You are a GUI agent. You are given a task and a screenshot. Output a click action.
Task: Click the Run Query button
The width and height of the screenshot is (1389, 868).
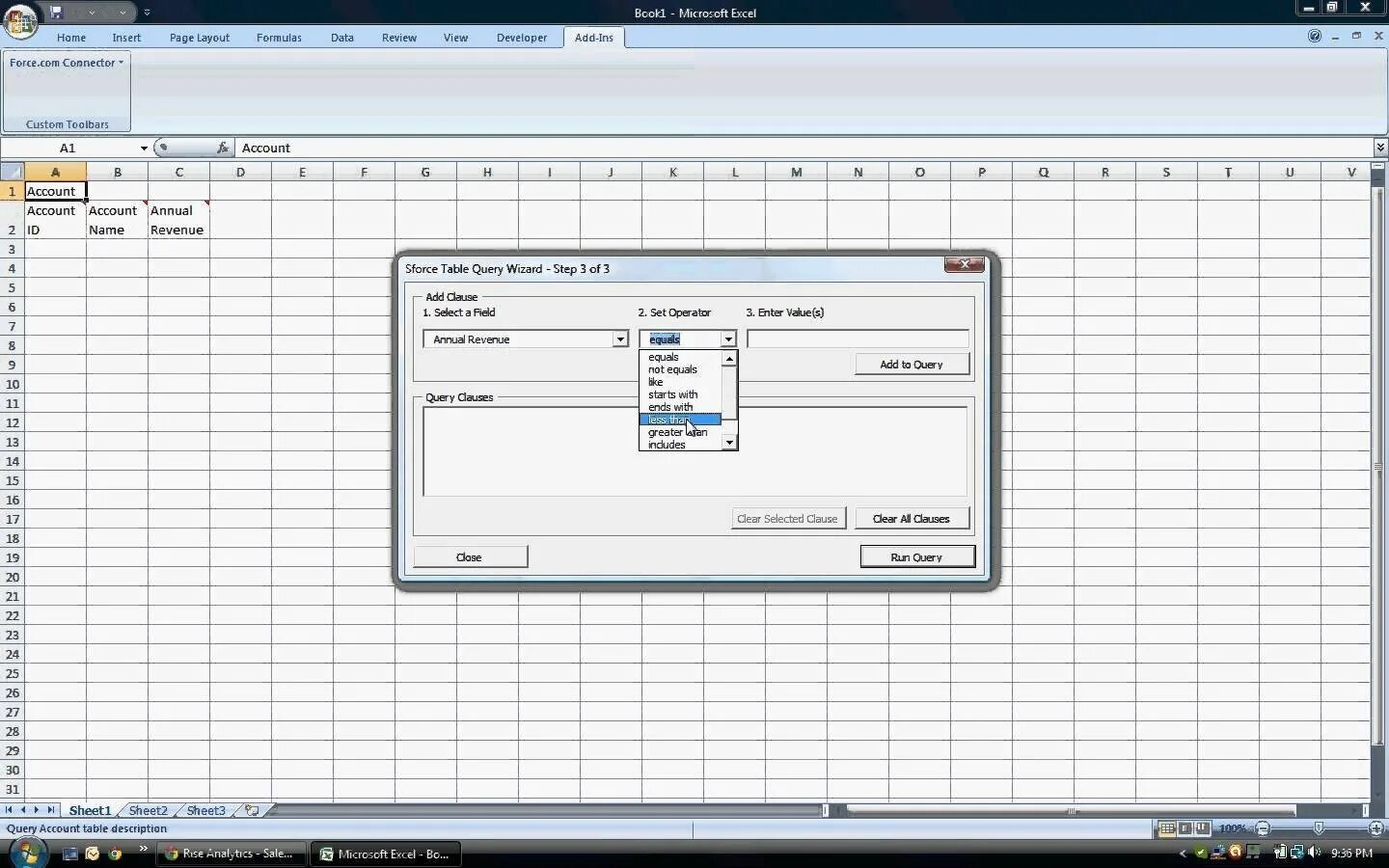point(916,557)
